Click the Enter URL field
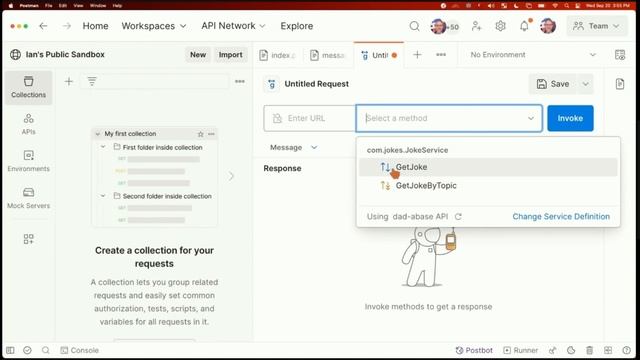The image size is (640, 360). pos(310,118)
